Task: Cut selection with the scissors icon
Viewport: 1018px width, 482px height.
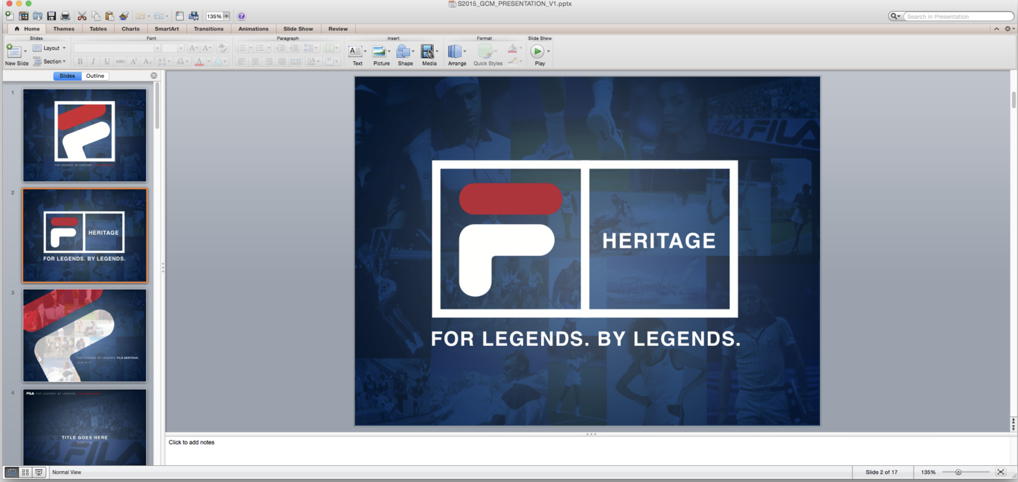Action: point(82,16)
